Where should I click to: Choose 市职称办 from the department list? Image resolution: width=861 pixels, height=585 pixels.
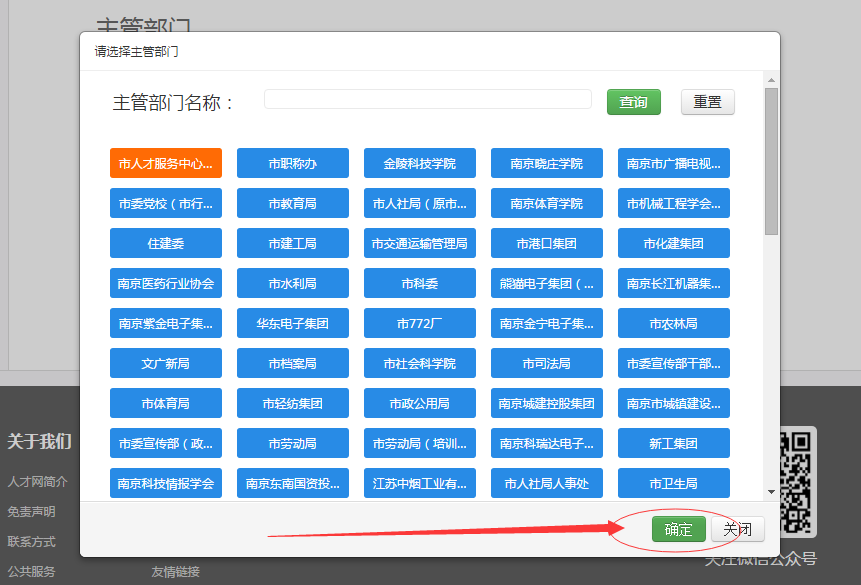tap(292, 163)
